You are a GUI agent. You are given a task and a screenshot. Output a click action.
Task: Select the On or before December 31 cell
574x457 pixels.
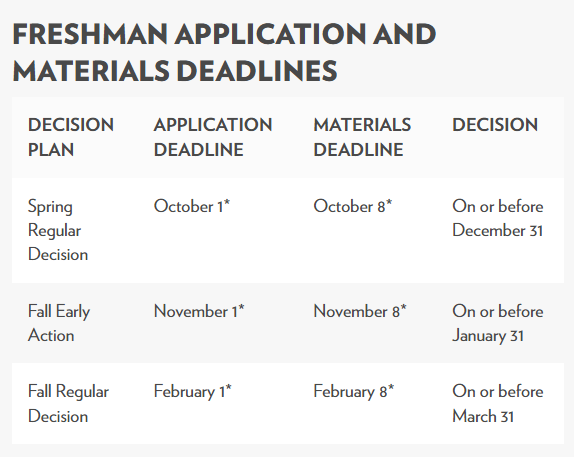[497, 219]
